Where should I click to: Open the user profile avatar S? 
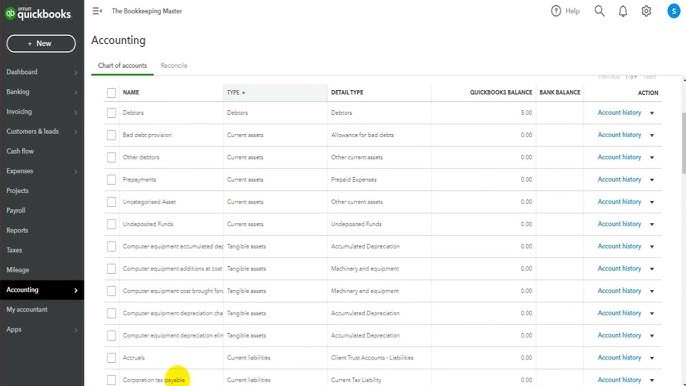pos(674,11)
